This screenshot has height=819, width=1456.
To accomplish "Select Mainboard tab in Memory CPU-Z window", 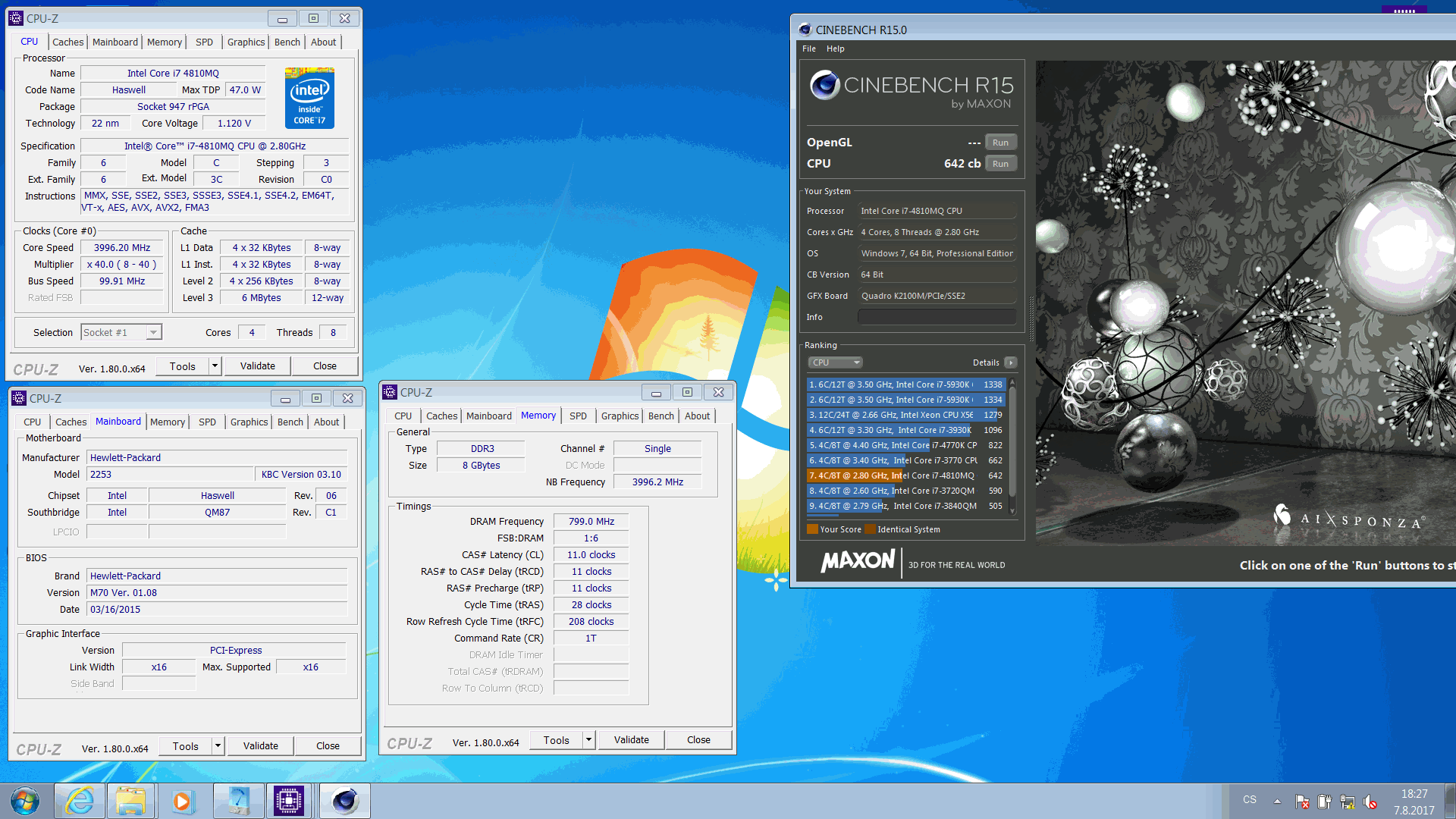I will point(488,416).
